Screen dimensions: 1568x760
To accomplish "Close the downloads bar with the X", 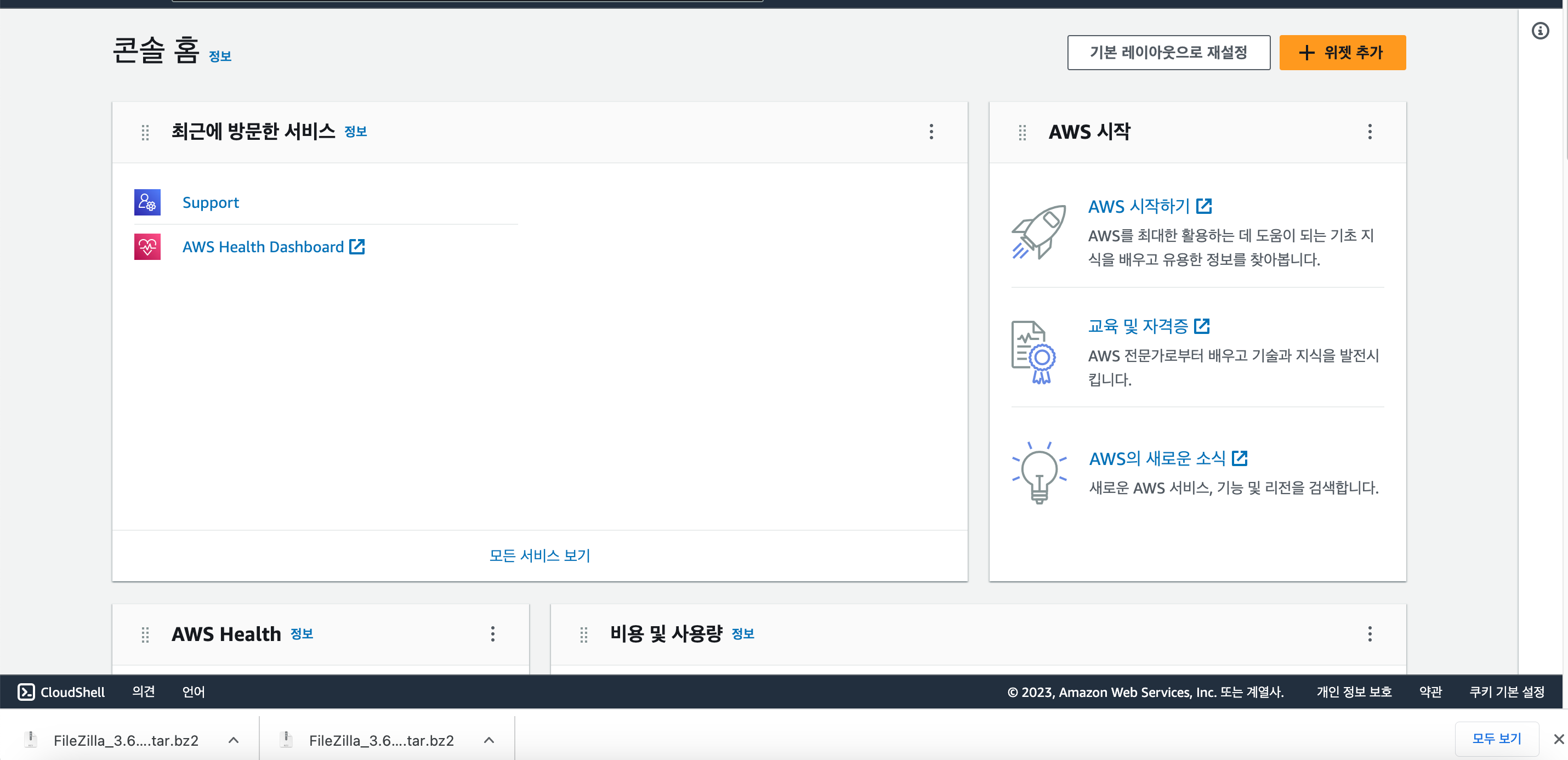I will 1558,739.
